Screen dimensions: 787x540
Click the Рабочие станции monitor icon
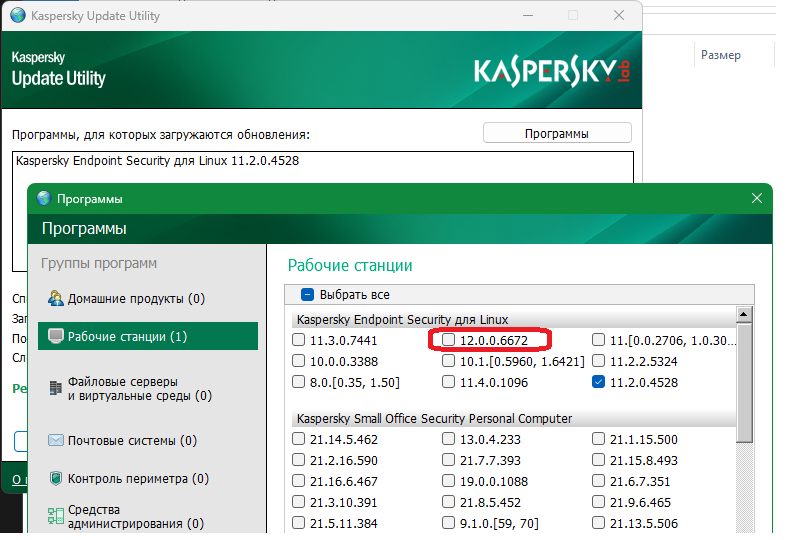click(56, 336)
